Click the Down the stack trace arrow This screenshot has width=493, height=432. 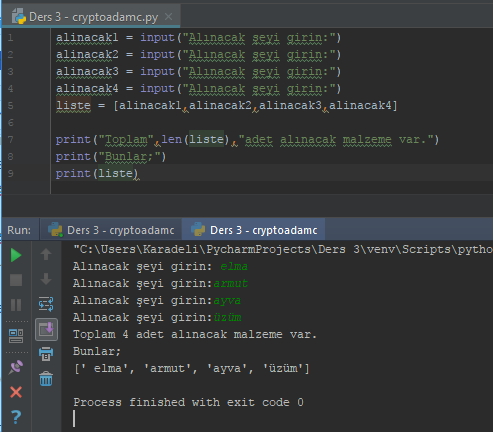point(46,279)
